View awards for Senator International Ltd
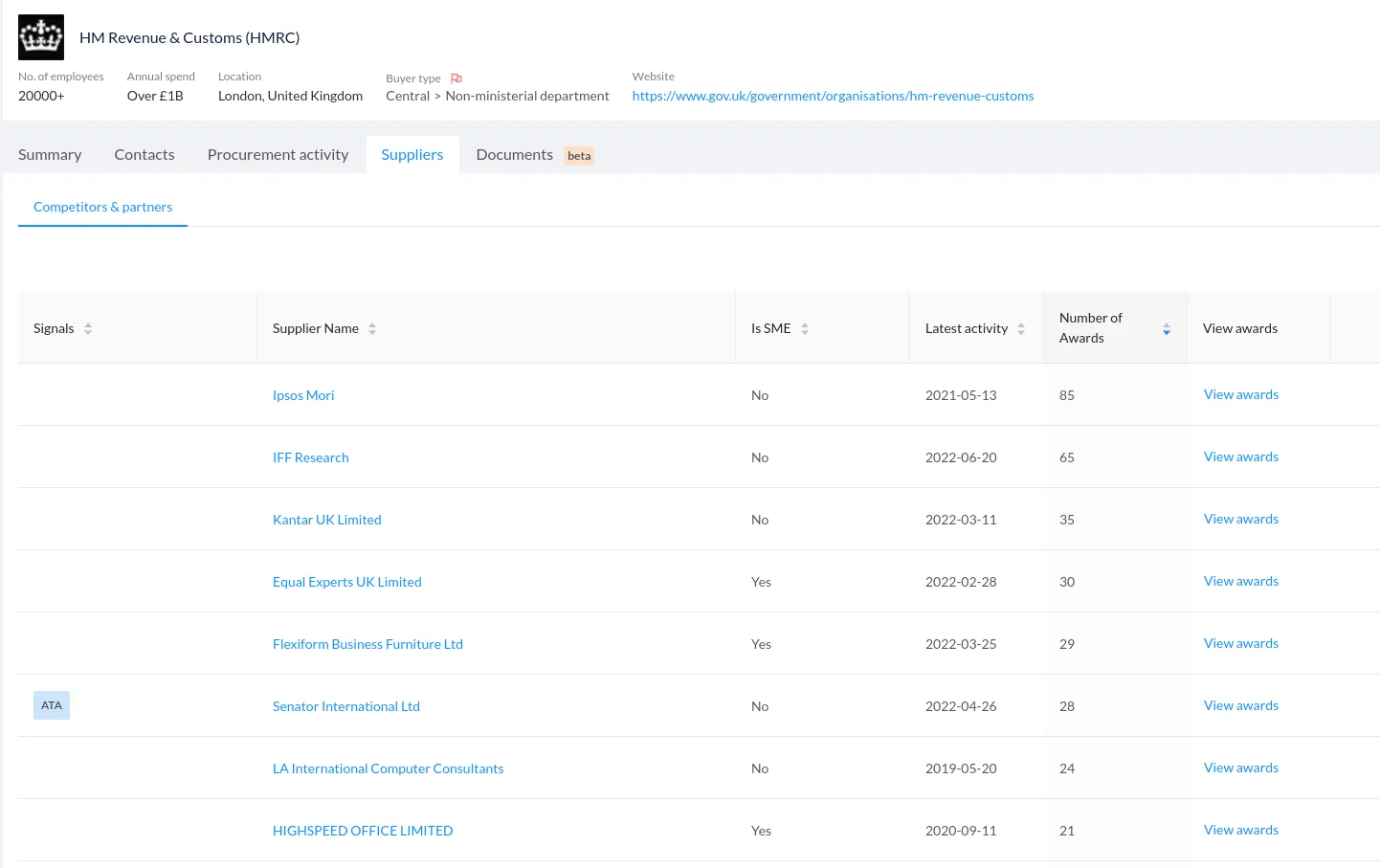The width and height of the screenshot is (1380, 868). tap(1241, 705)
